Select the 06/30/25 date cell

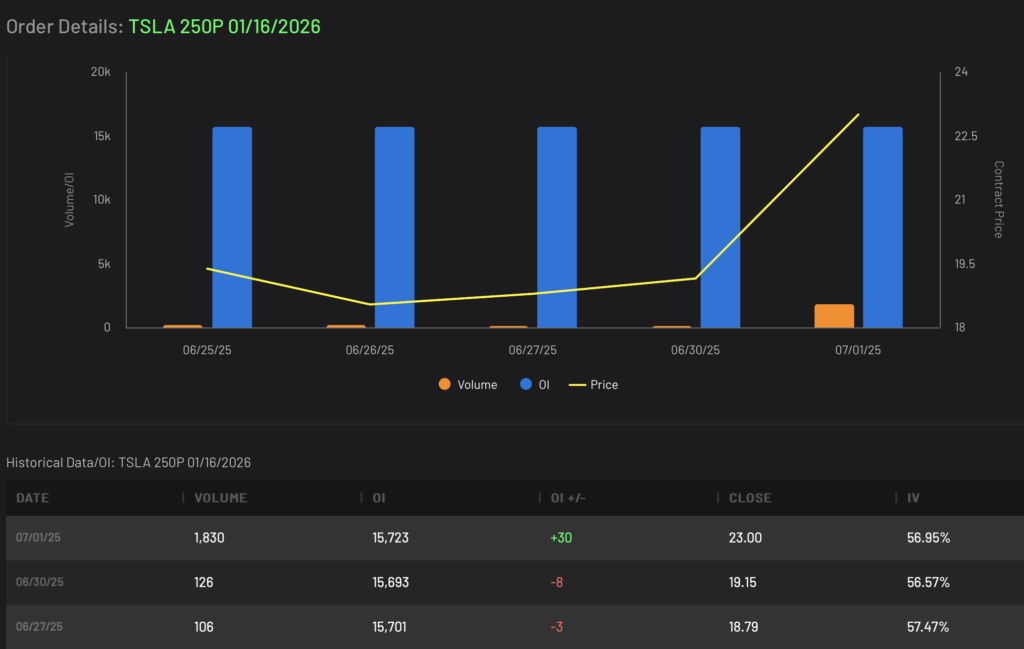tap(39, 582)
